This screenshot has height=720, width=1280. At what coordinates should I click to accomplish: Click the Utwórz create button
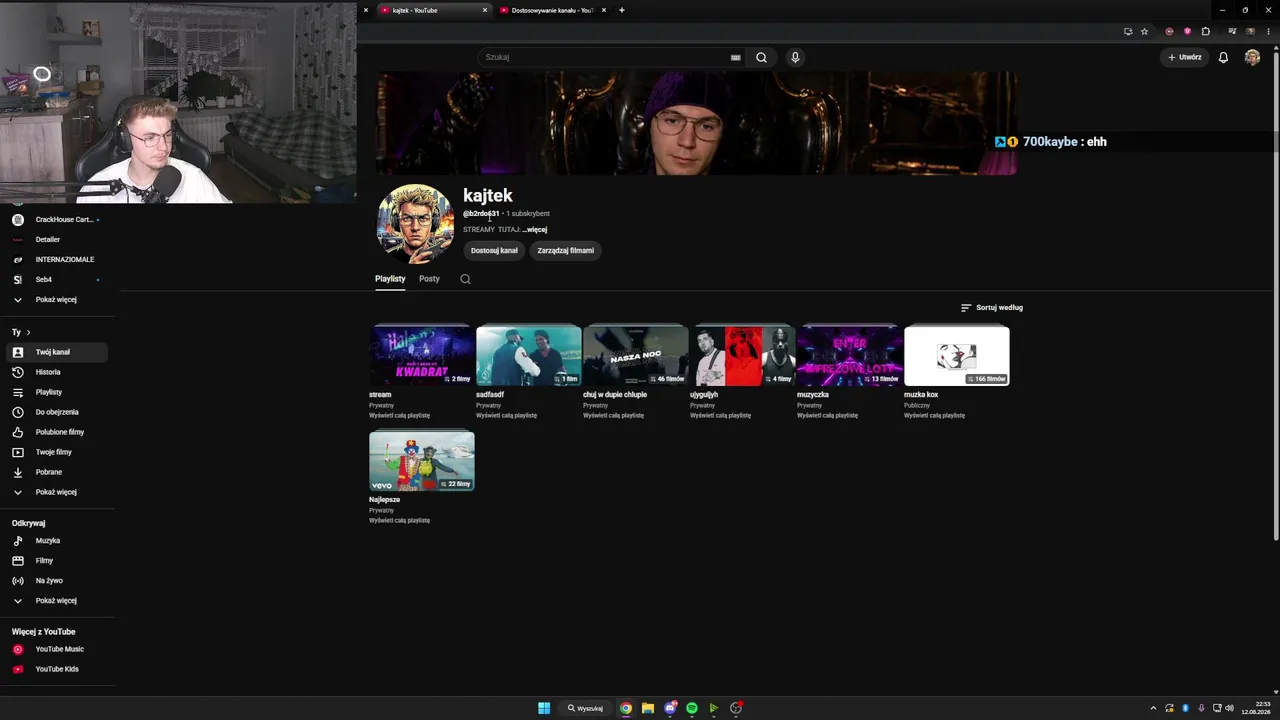tap(1185, 57)
